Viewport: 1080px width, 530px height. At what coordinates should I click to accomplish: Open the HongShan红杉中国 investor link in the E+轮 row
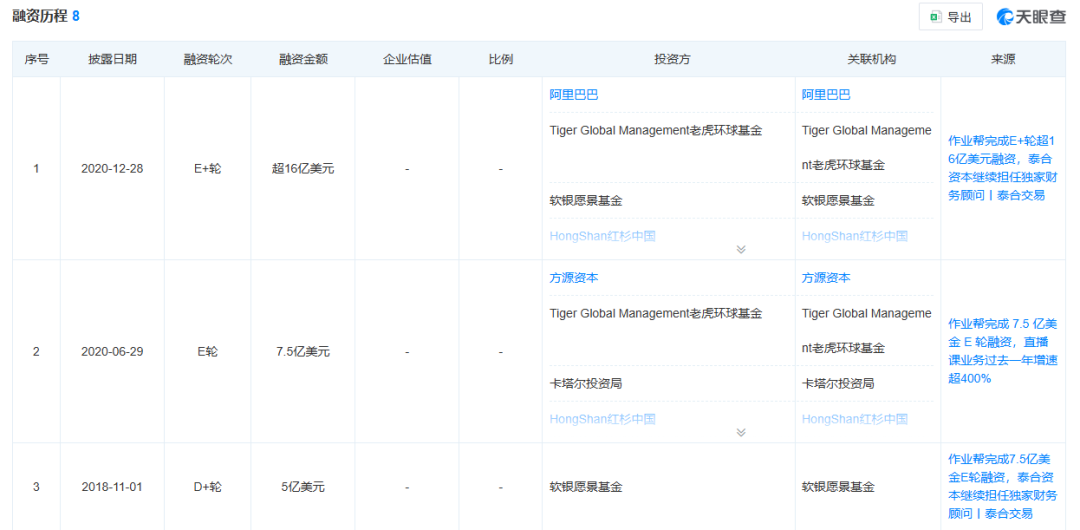coord(602,236)
